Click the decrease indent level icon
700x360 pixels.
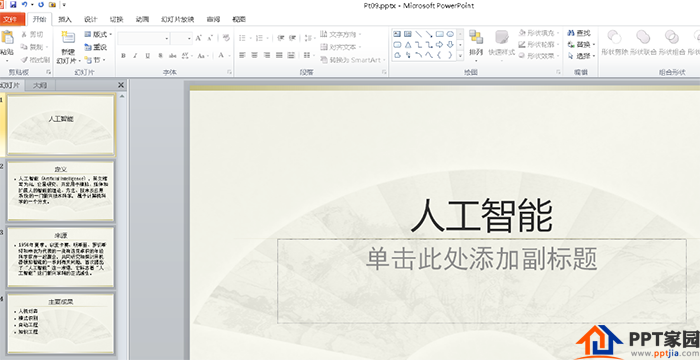pyautogui.click(x=281, y=38)
